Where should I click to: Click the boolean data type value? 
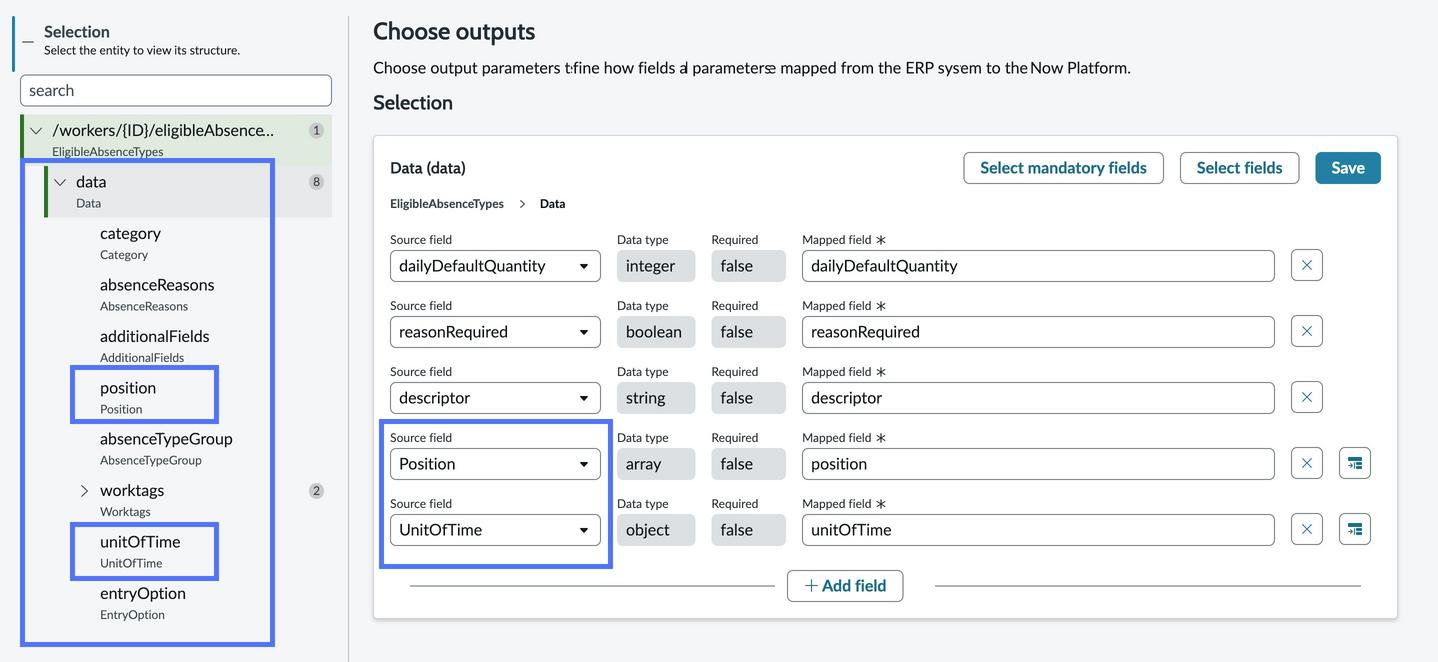point(656,332)
